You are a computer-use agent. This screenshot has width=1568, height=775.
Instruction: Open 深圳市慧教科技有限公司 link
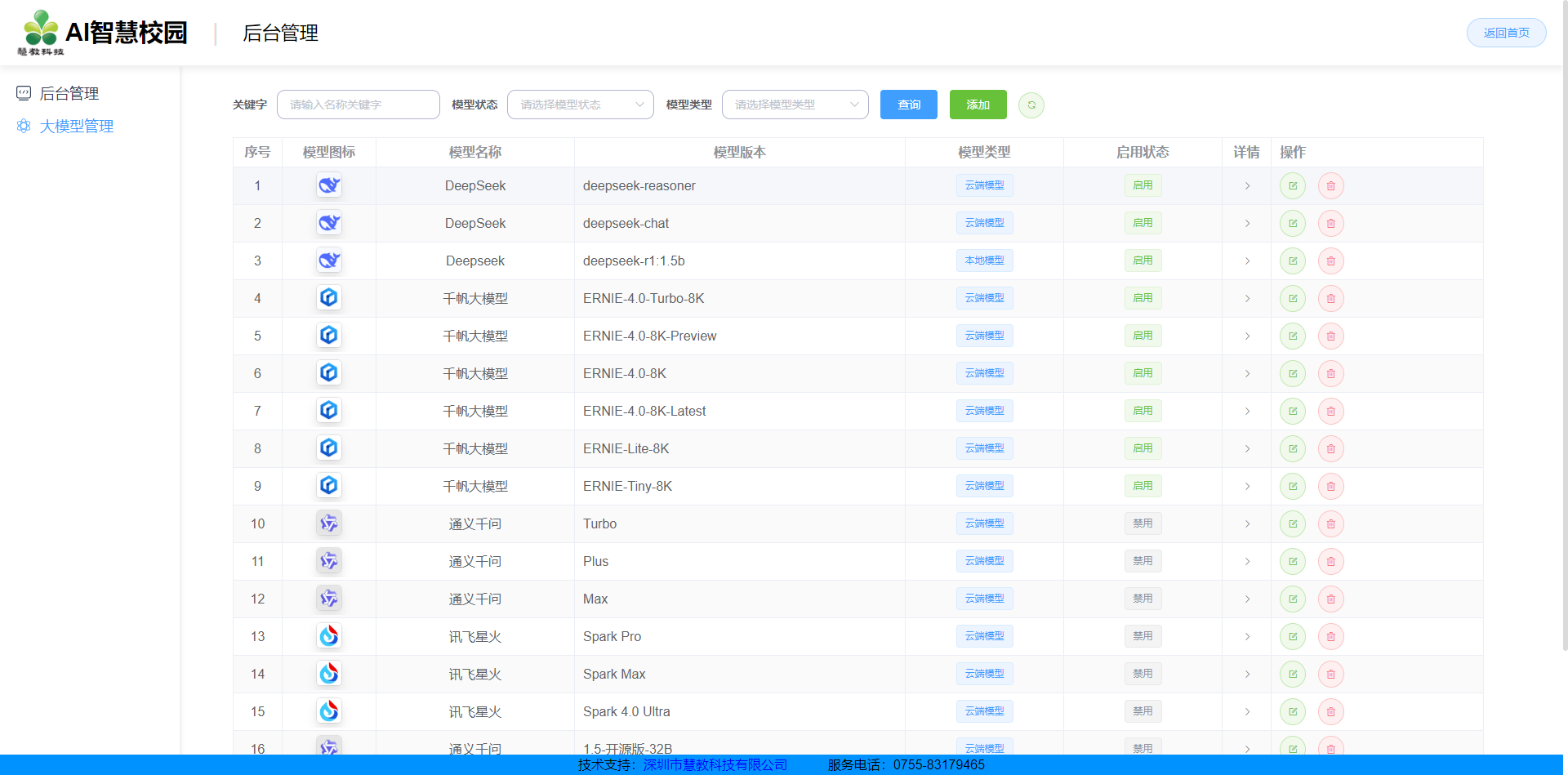click(715, 765)
